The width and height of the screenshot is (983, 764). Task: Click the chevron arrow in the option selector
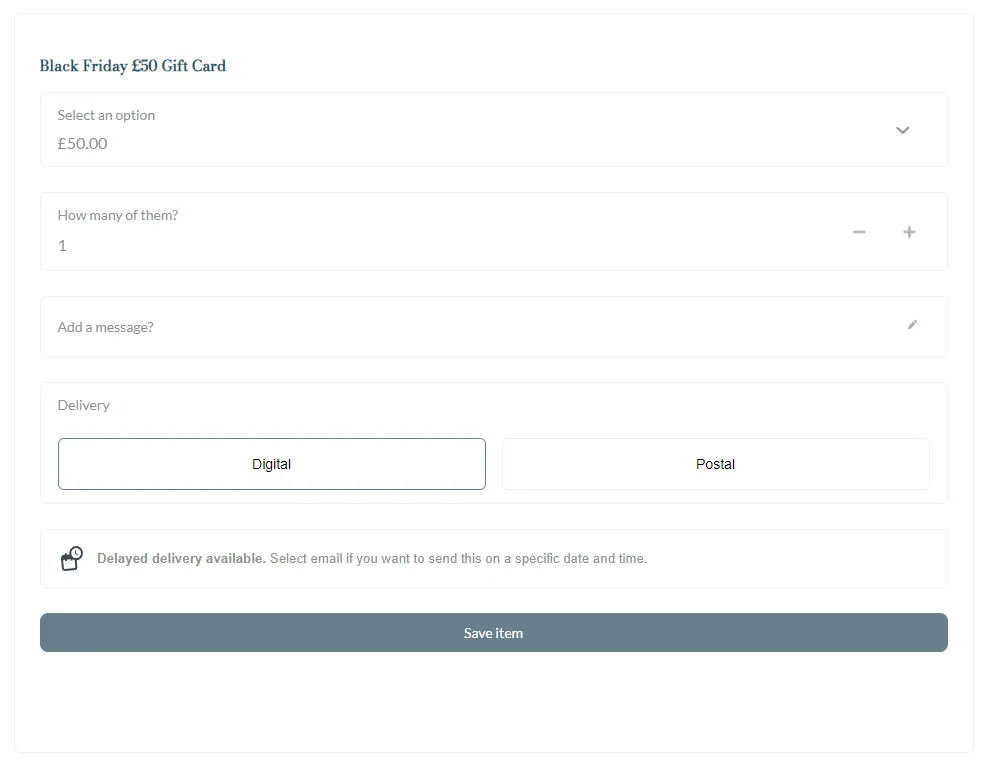coord(902,130)
